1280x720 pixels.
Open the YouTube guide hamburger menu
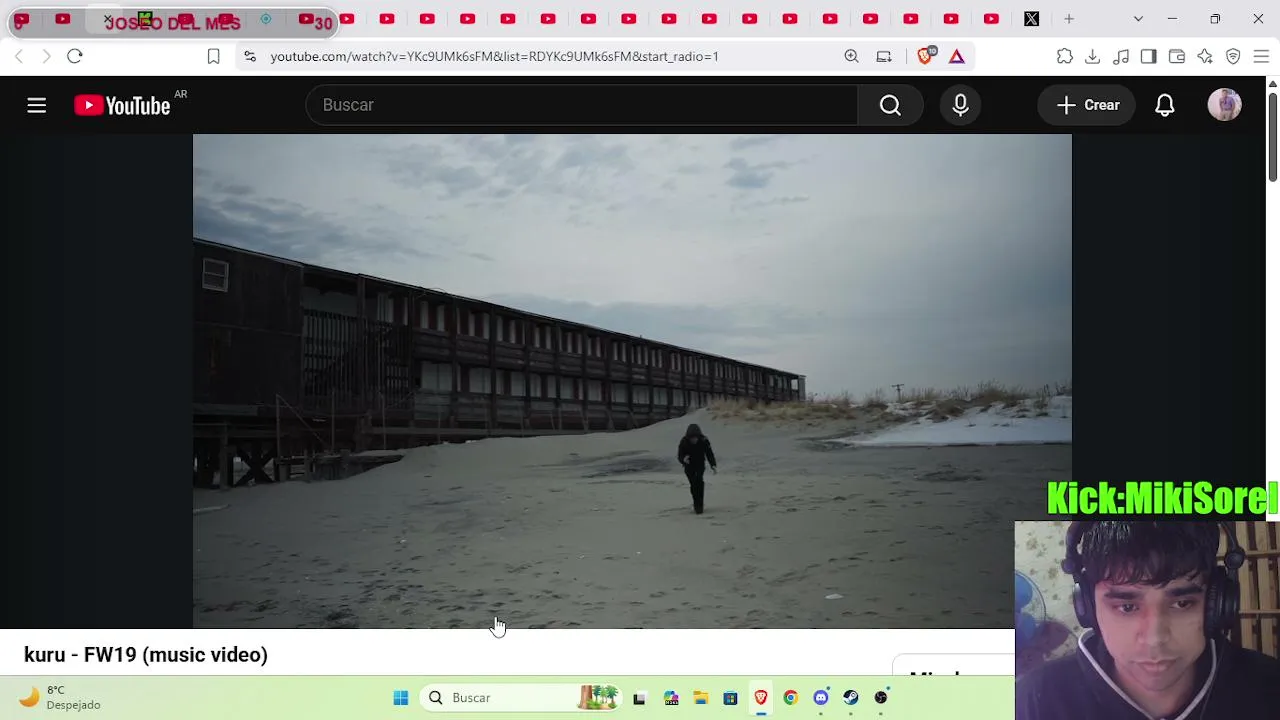click(36, 105)
